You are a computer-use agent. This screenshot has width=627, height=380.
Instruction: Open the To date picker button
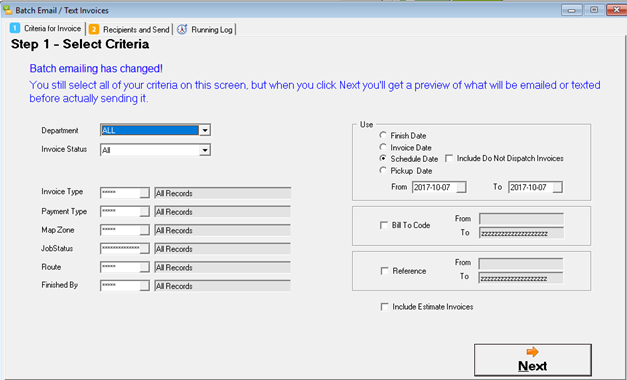click(x=557, y=187)
